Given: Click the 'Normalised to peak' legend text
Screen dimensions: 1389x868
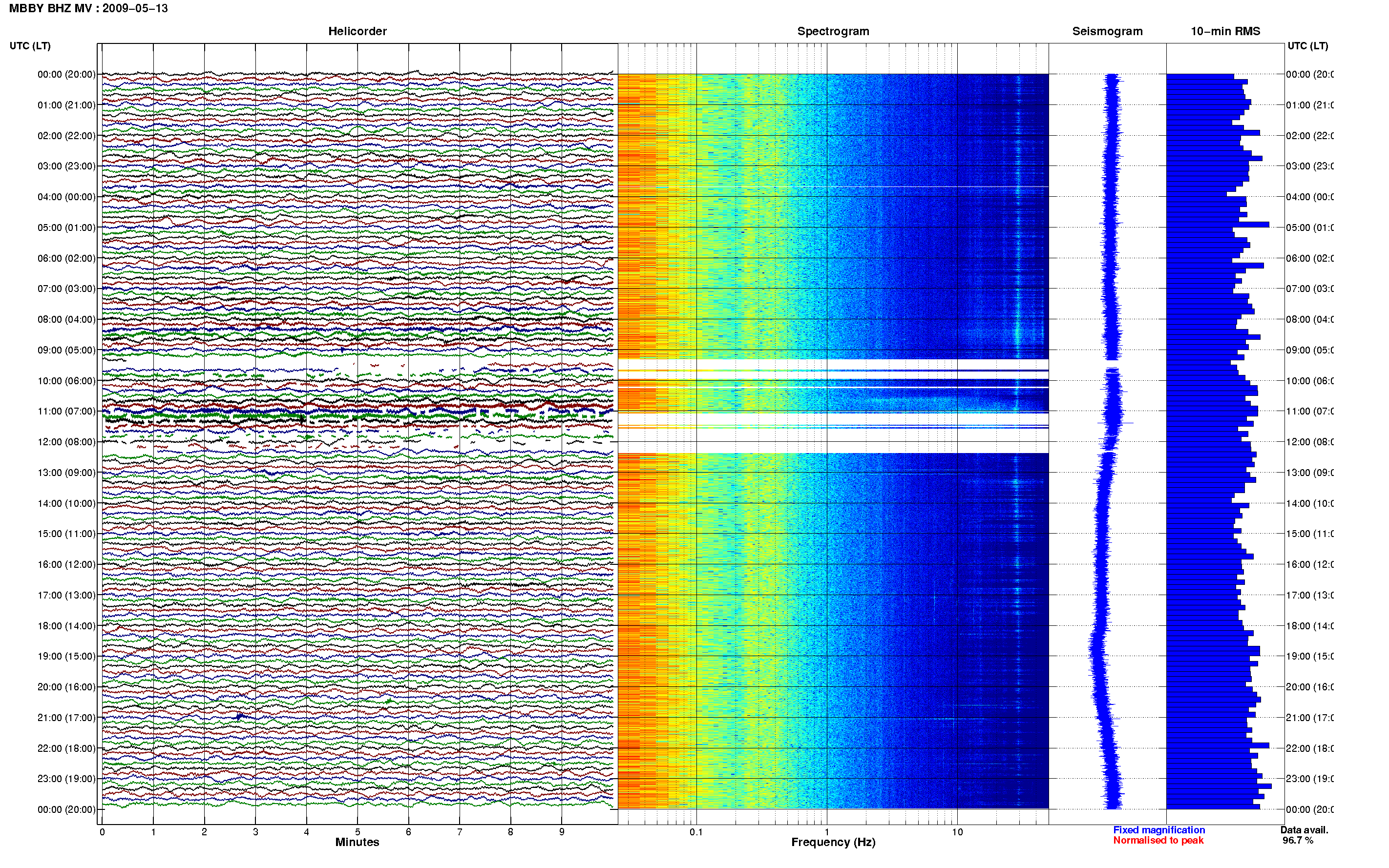Looking at the screenshot, I should [1158, 841].
